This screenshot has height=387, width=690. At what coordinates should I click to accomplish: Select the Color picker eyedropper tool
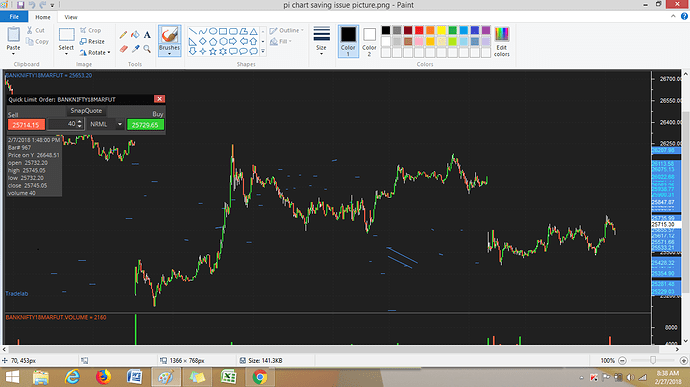136,49
